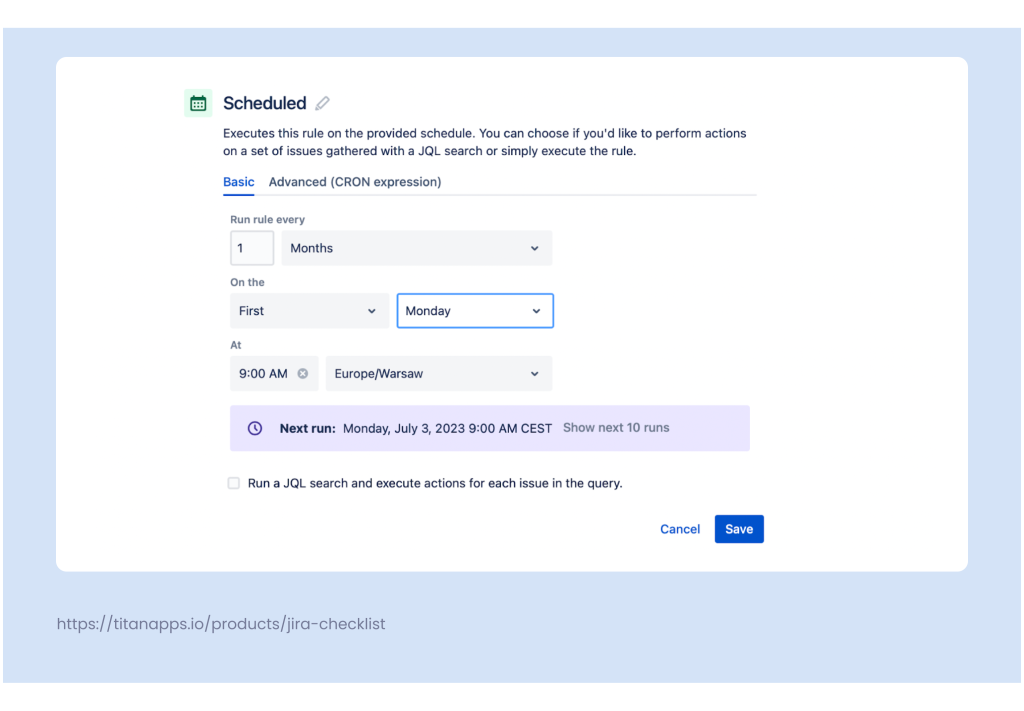Click the clock icon in the Next run banner
1024x711 pixels.
click(x=255, y=428)
